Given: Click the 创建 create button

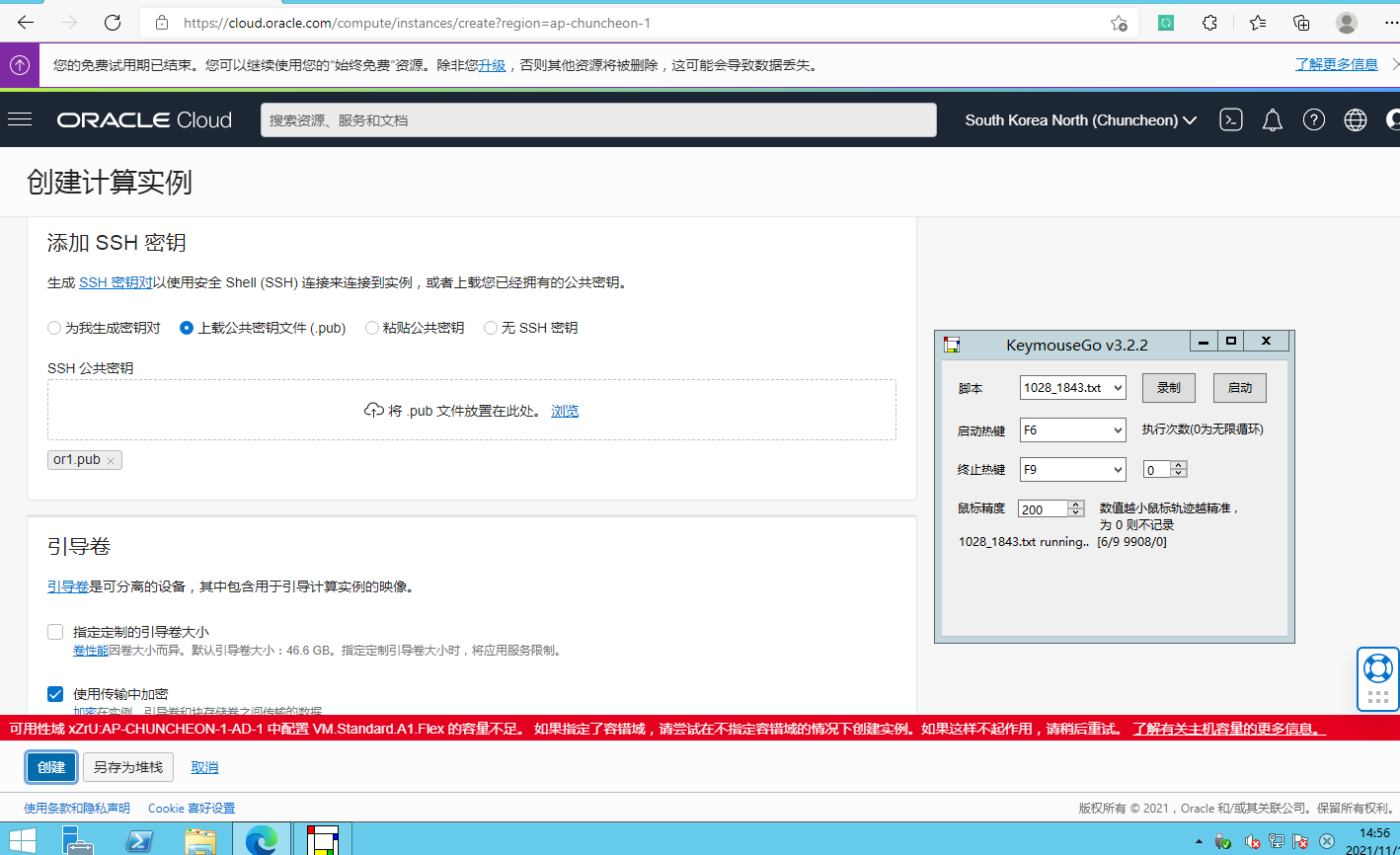Looking at the screenshot, I should coord(51,767).
